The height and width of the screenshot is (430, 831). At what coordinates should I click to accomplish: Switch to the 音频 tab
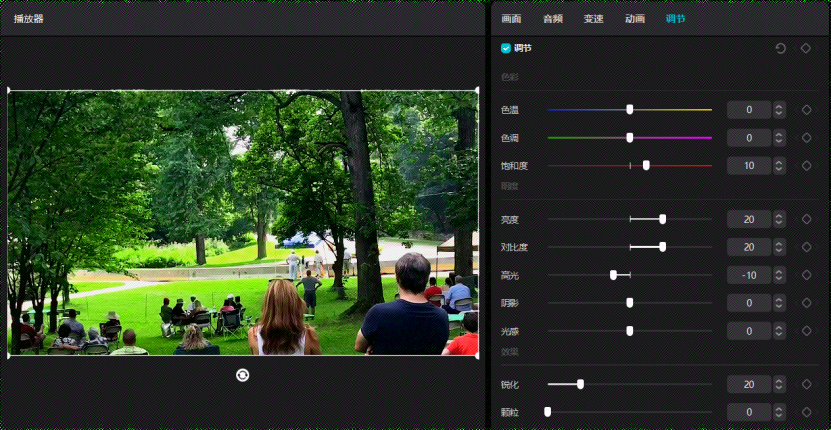pyautogui.click(x=553, y=19)
